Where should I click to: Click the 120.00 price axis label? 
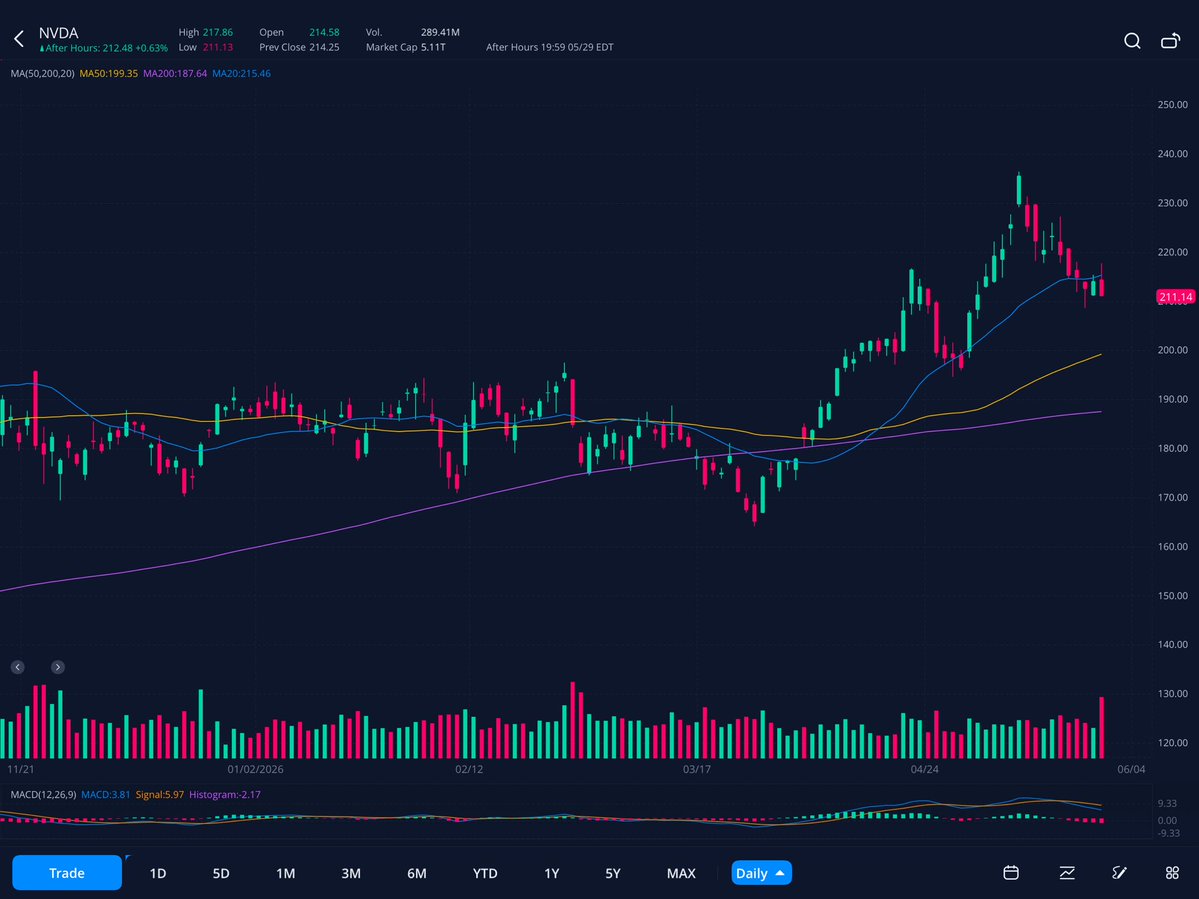(x=1172, y=743)
